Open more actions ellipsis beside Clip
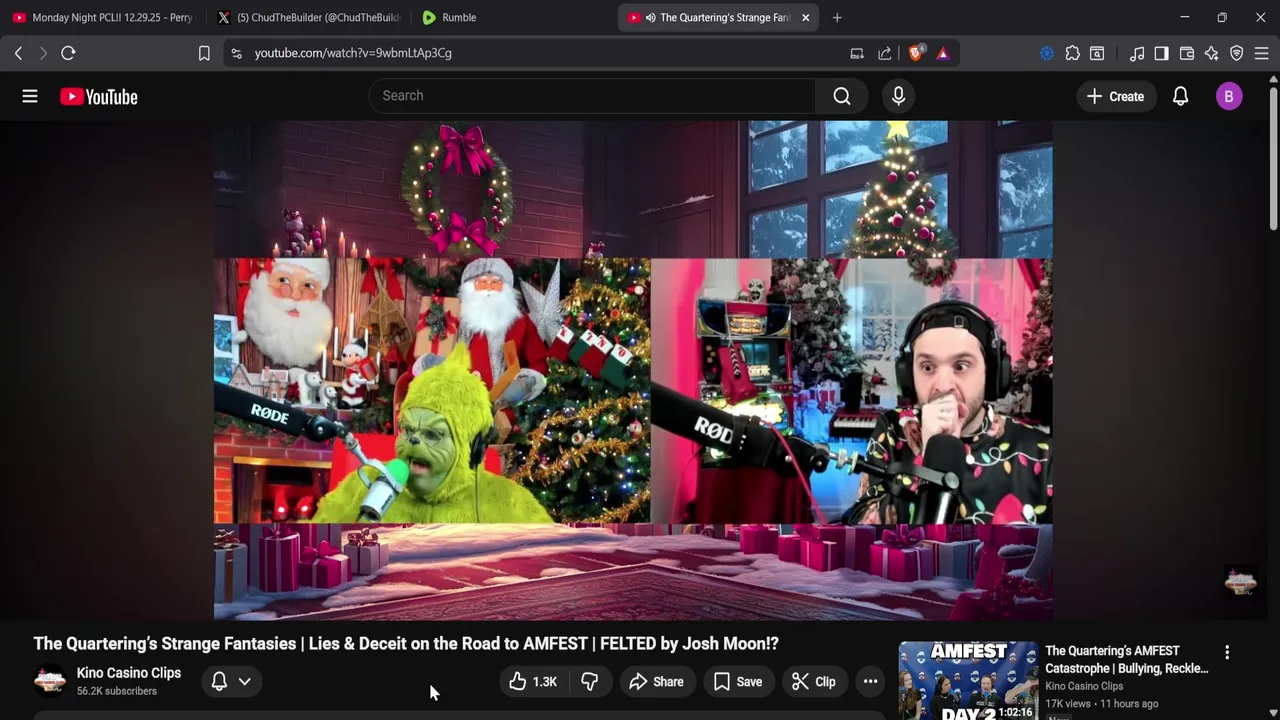1280x720 pixels. [x=871, y=682]
